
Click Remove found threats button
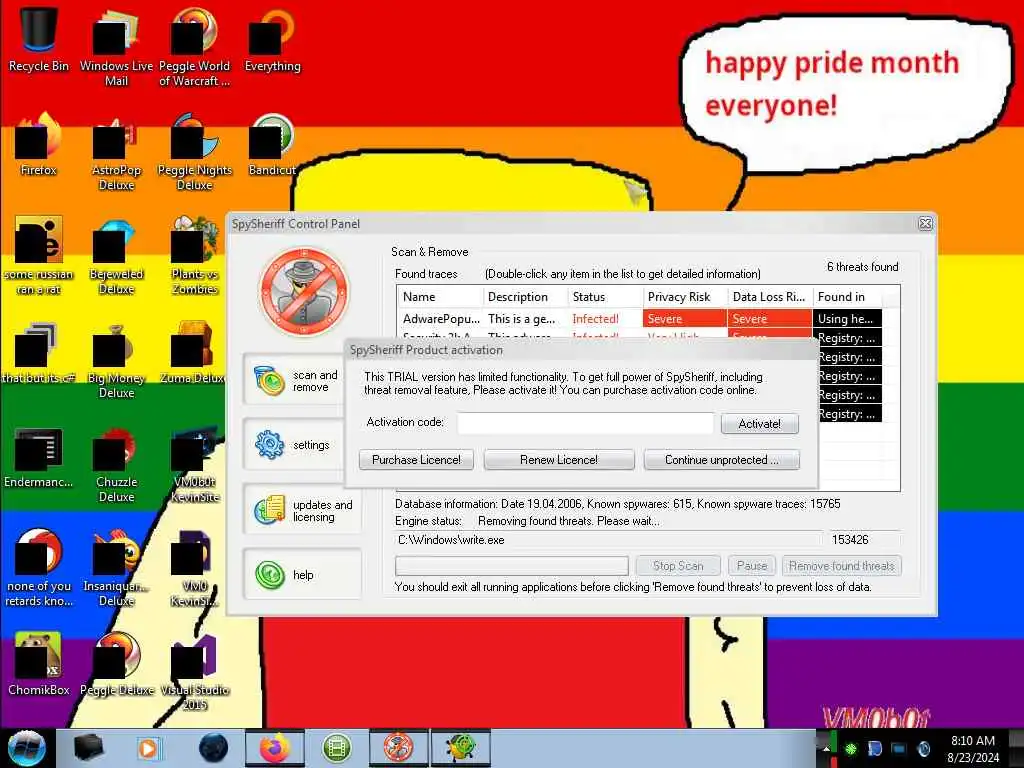841,566
